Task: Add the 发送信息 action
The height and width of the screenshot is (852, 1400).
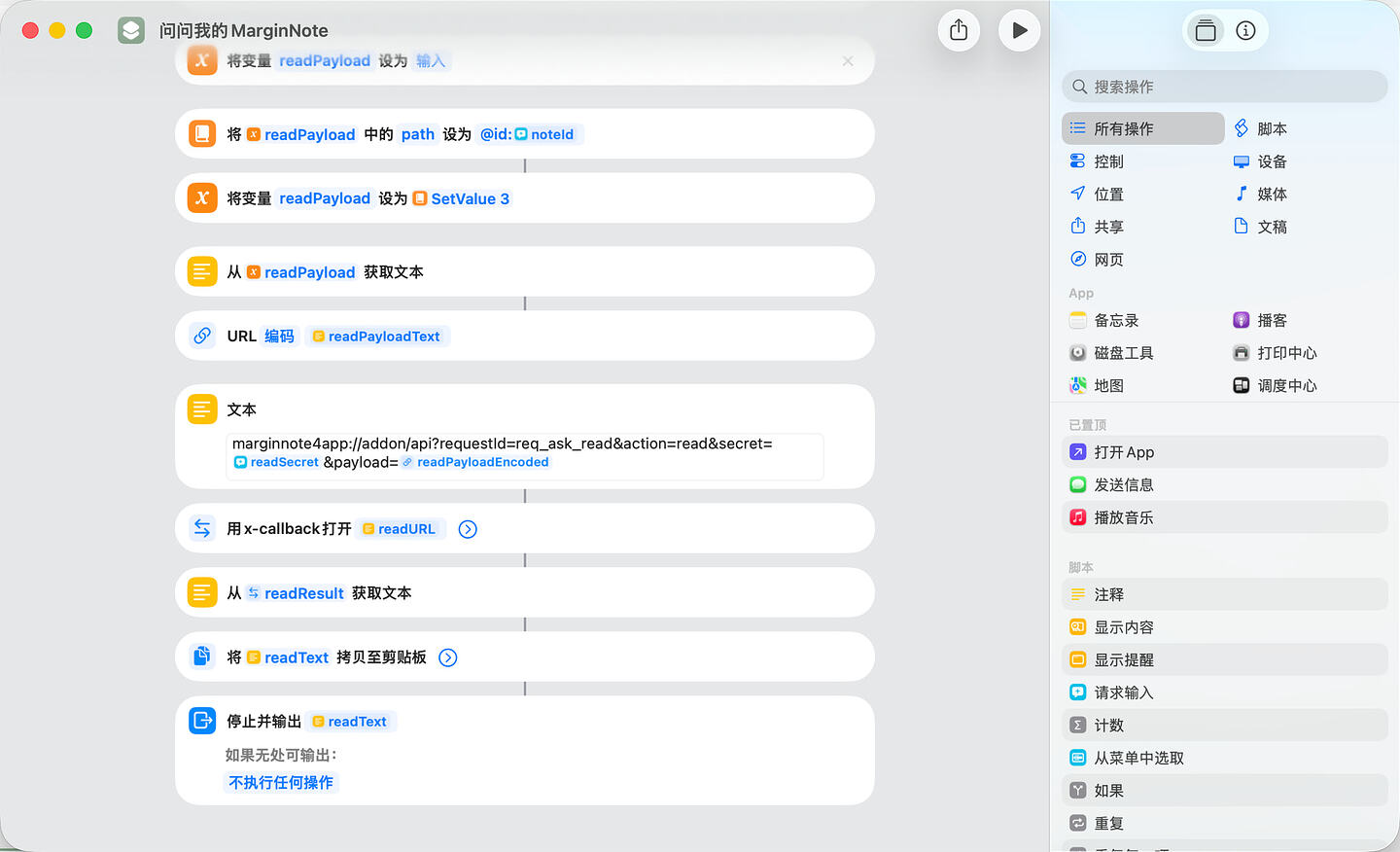Action: pyautogui.click(x=1225, y=484)
